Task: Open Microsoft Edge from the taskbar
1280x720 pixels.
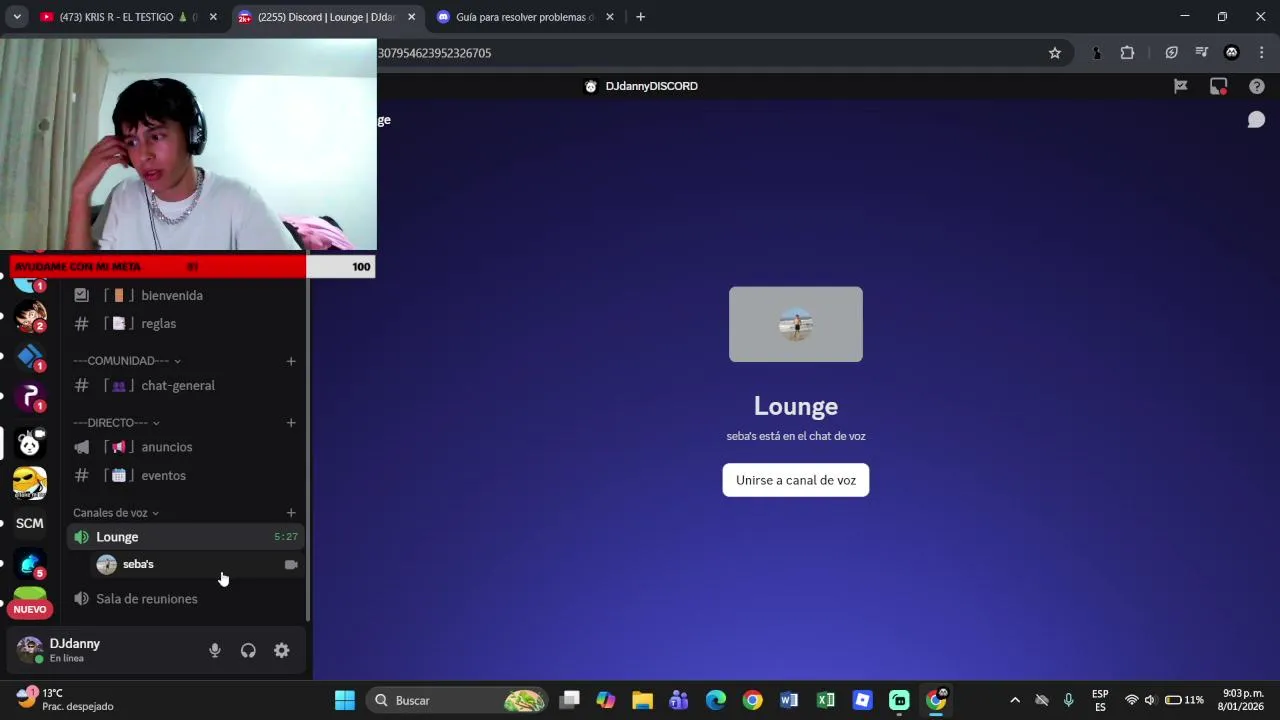Action: pos(716,700)
